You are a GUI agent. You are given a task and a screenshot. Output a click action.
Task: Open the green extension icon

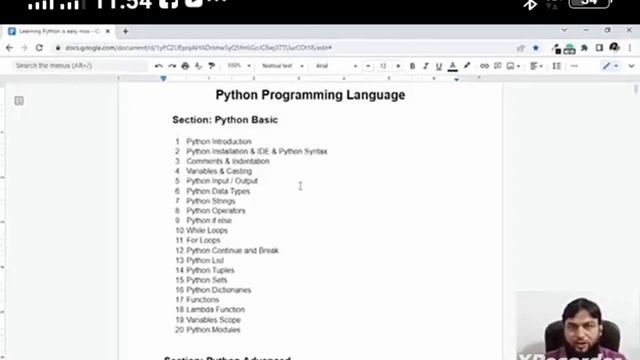click(x=569, y=49)
